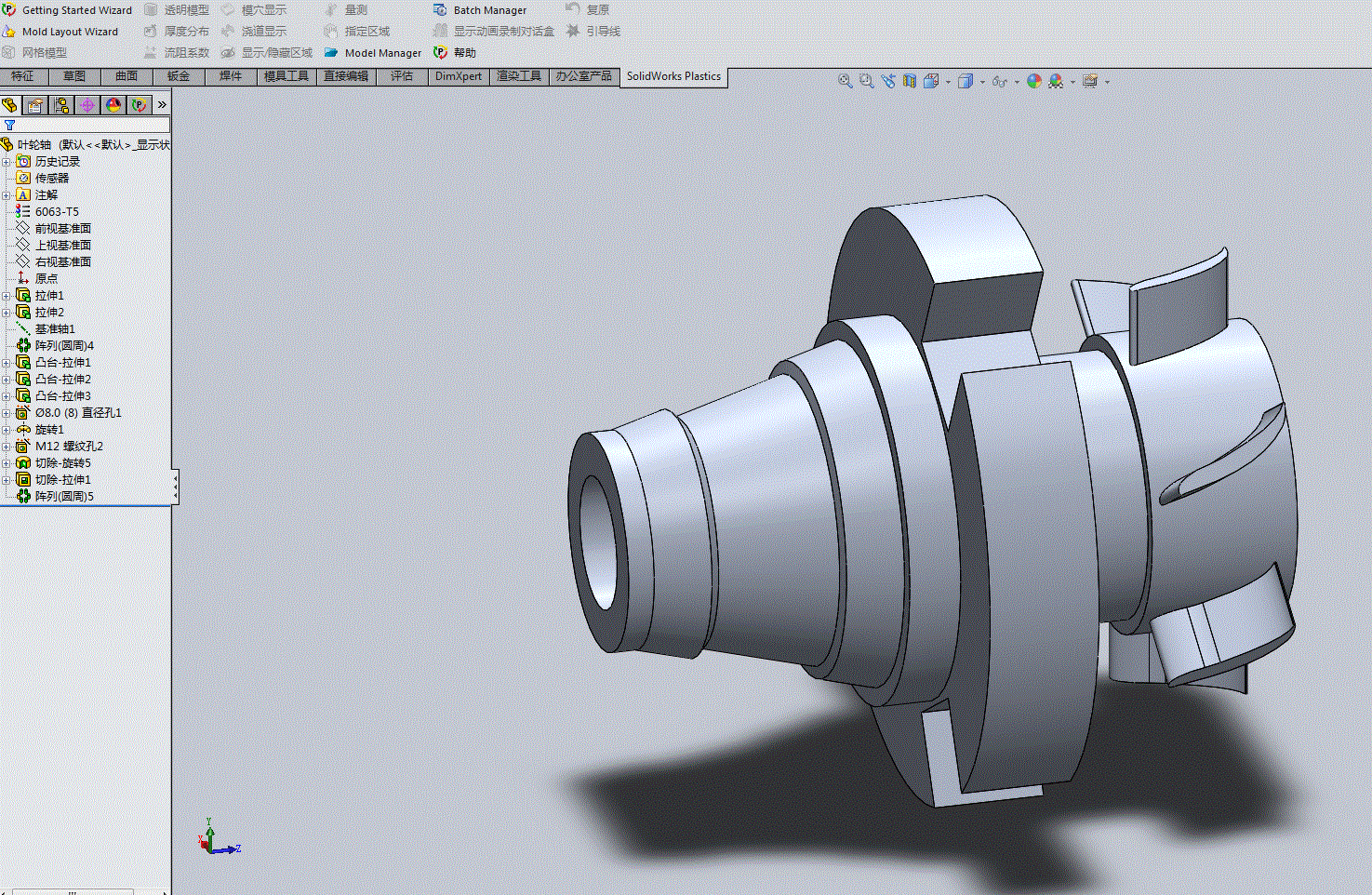The height and width of the screenshot is (895, 1372).
Task: Open the Display Style dropdown arrow
Action: coord(982,82)
